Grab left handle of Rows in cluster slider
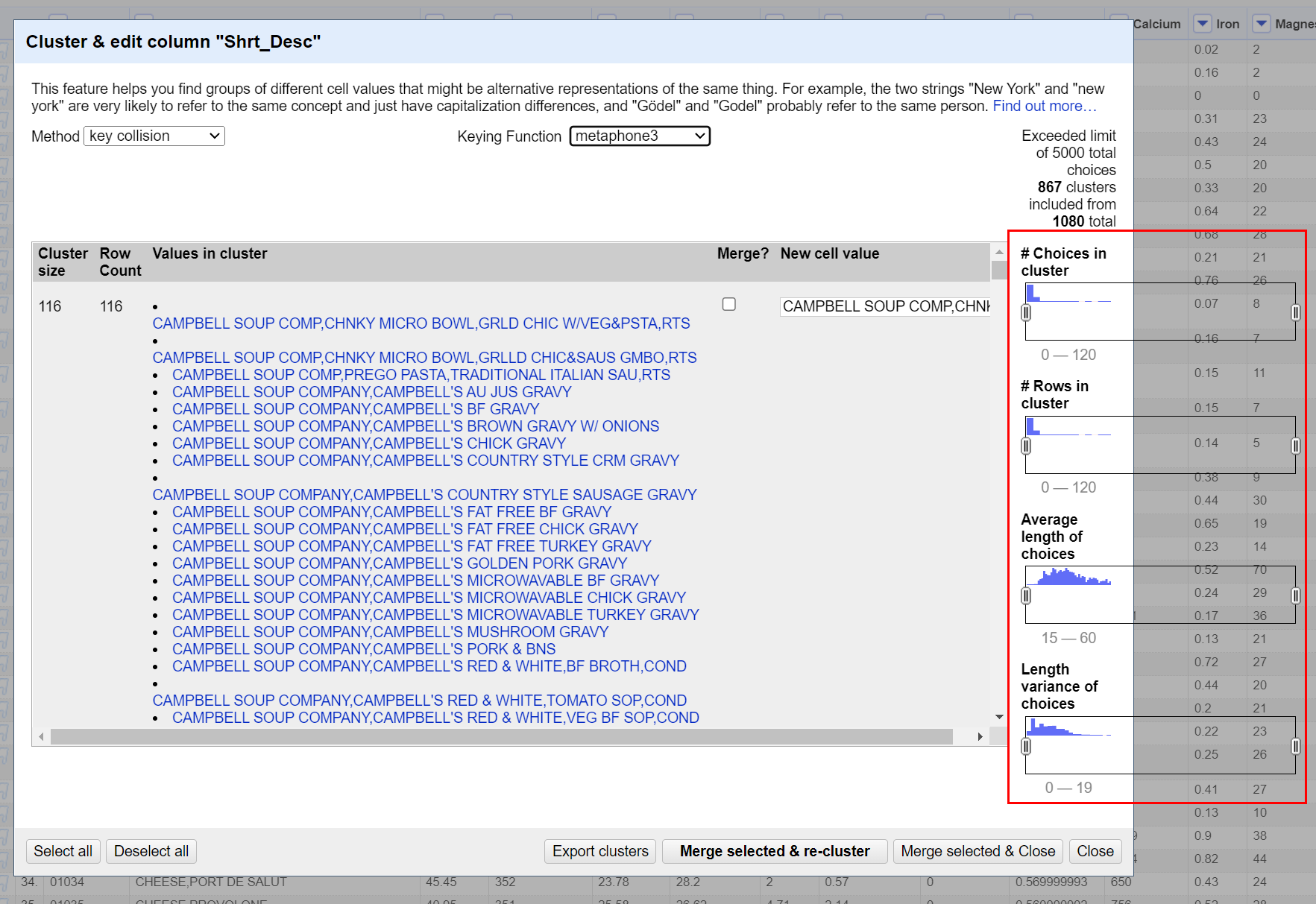The image size is (1316, 904). tap(1026, 446)
